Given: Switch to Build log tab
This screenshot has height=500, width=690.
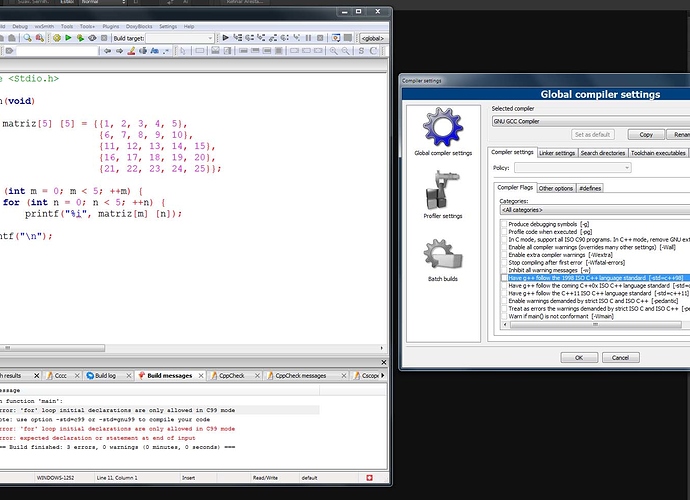Looking at the screenshot, I should click(106, 375).
